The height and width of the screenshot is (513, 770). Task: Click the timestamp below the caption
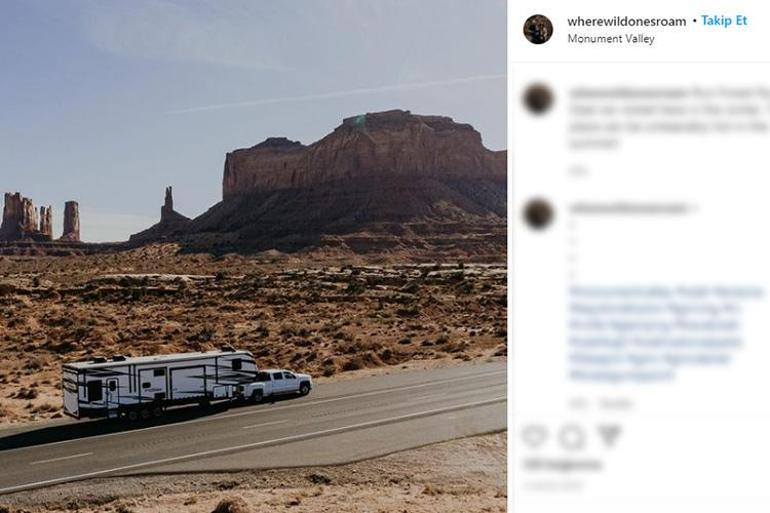pos(578,171)
